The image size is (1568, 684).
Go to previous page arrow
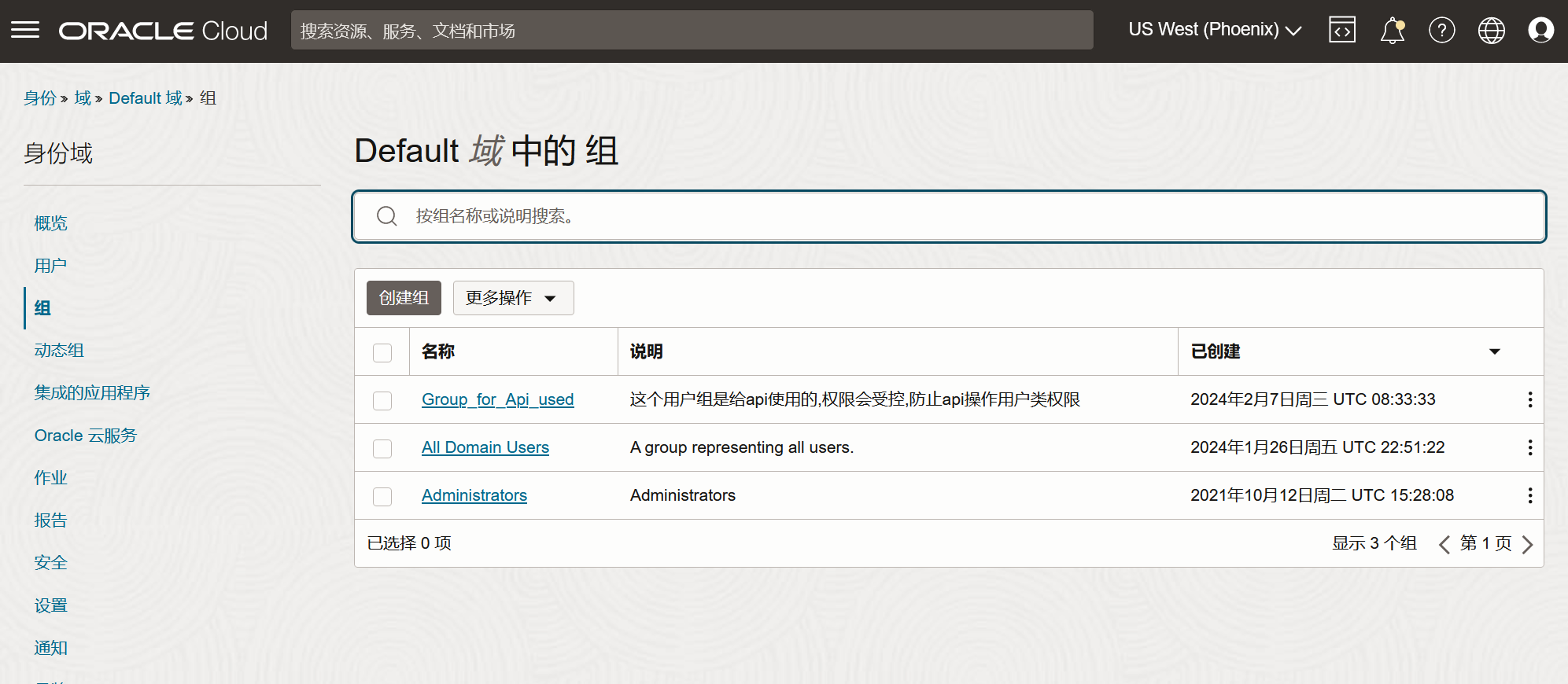(x=1444, y=544)
